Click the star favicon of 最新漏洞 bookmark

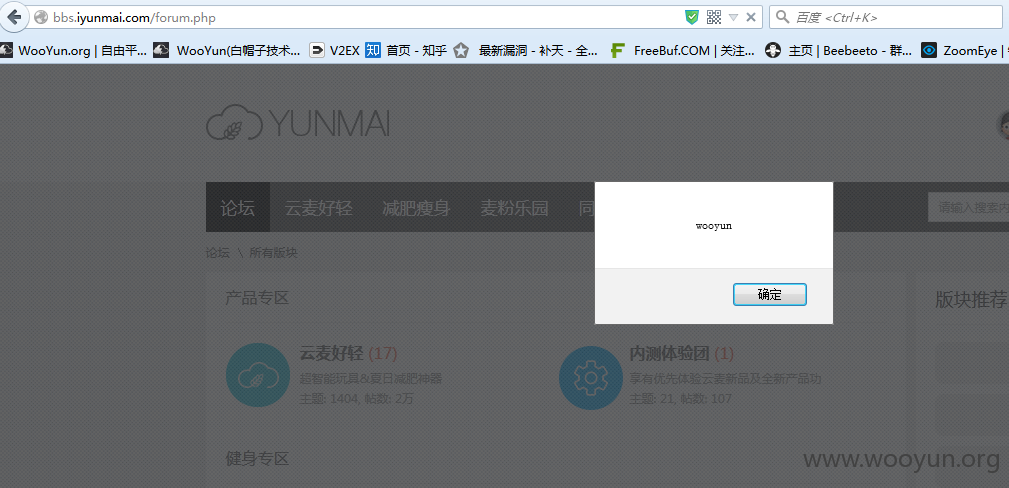click(461, 50)
